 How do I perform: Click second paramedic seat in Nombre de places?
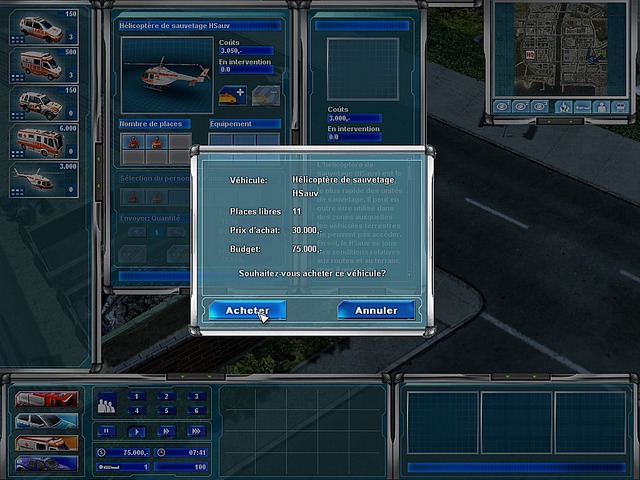click(157, 142)
